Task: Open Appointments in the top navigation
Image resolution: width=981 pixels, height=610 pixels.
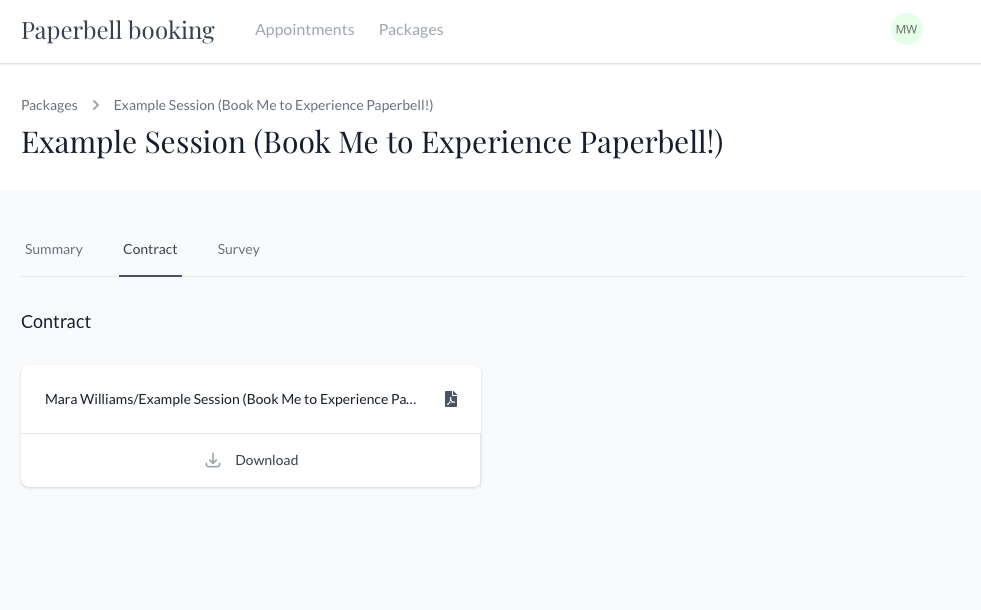Action: pos(304,29)
